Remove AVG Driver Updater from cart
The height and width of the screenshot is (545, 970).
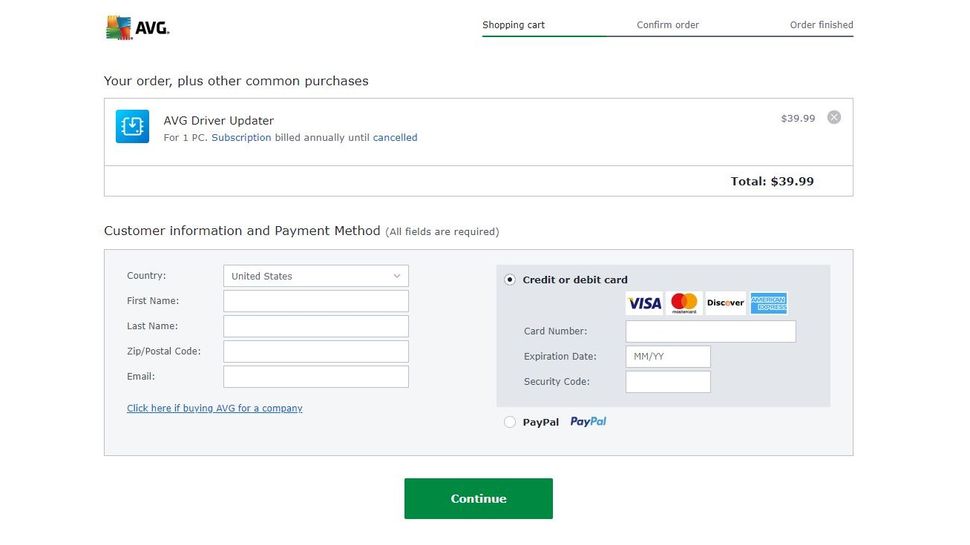coord(834,117)
